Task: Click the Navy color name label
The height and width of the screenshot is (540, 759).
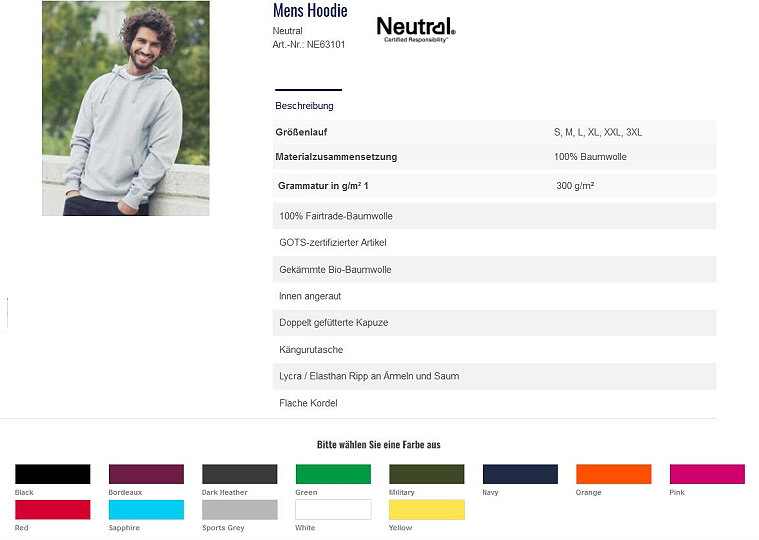Action: click(490, 492)
